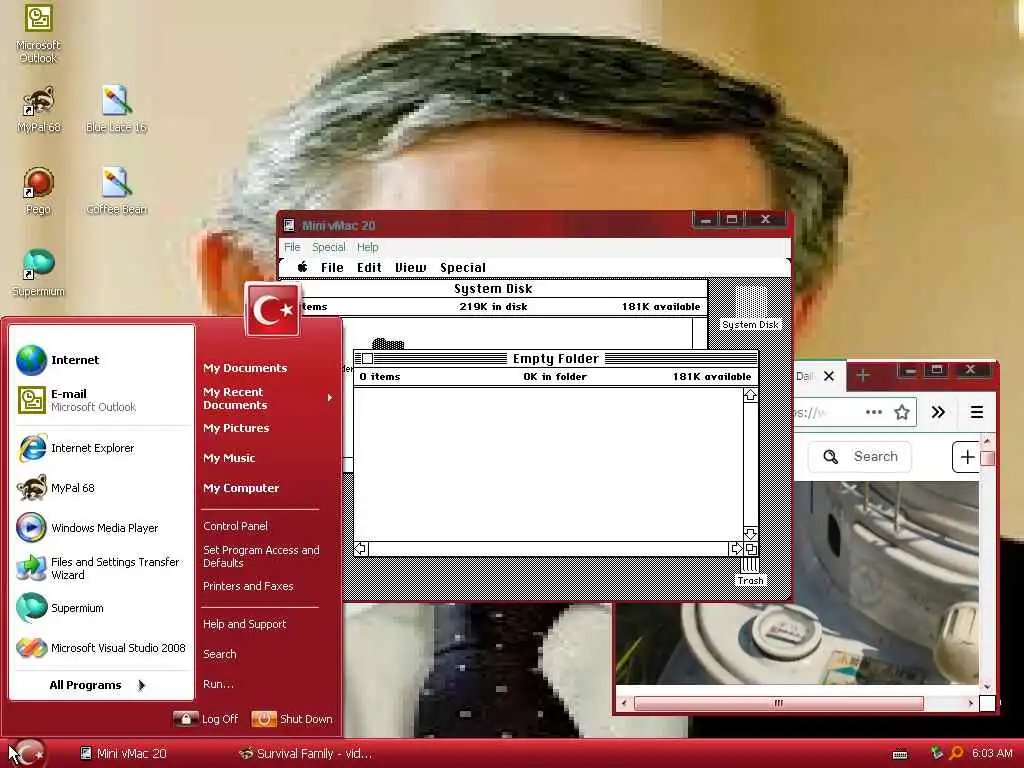Image resolution: width=1024 pixels, height=768 pixels.
Task: Click Empty Folder scroll down arrow
Action: click(750, 534)
